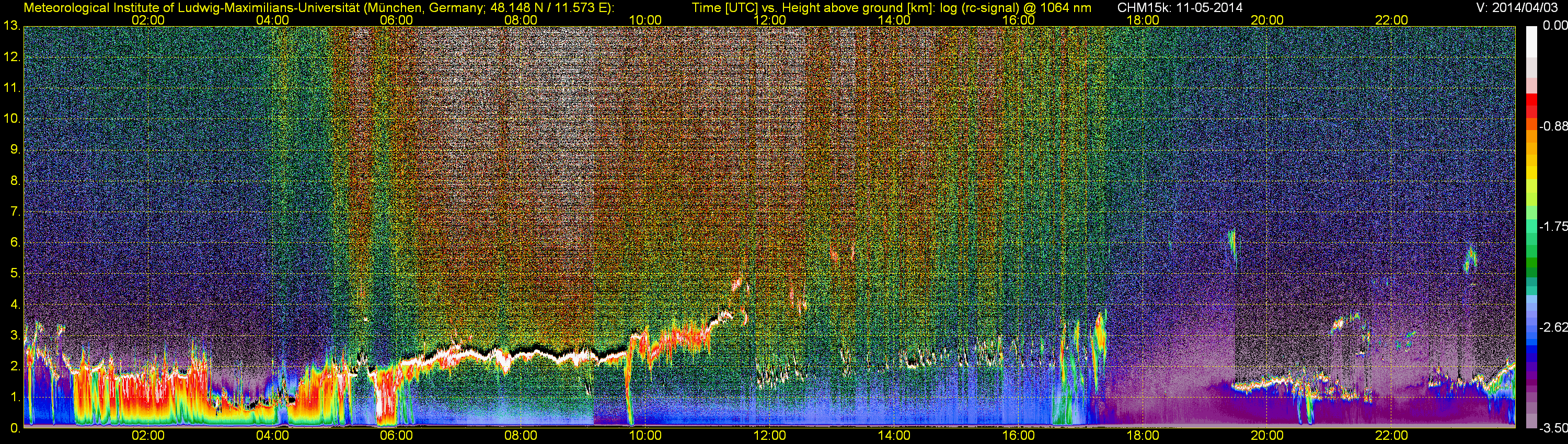Click the 6. height axis label
Image resolution: width=1568 pixels, height=444 pixels.
pyautogui.click(x=15, y=243)
